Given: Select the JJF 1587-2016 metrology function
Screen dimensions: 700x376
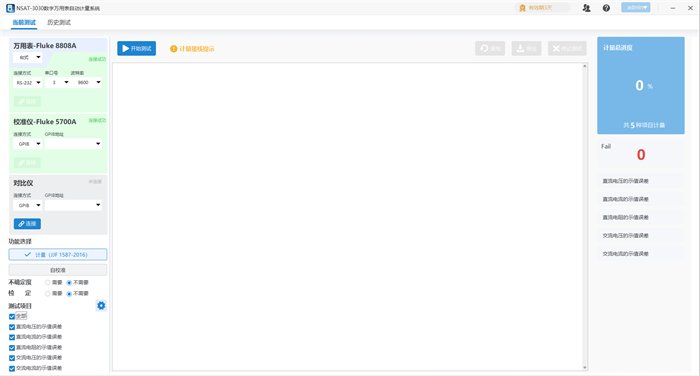Looking at the screenshot, I should [x=58, y=255].
